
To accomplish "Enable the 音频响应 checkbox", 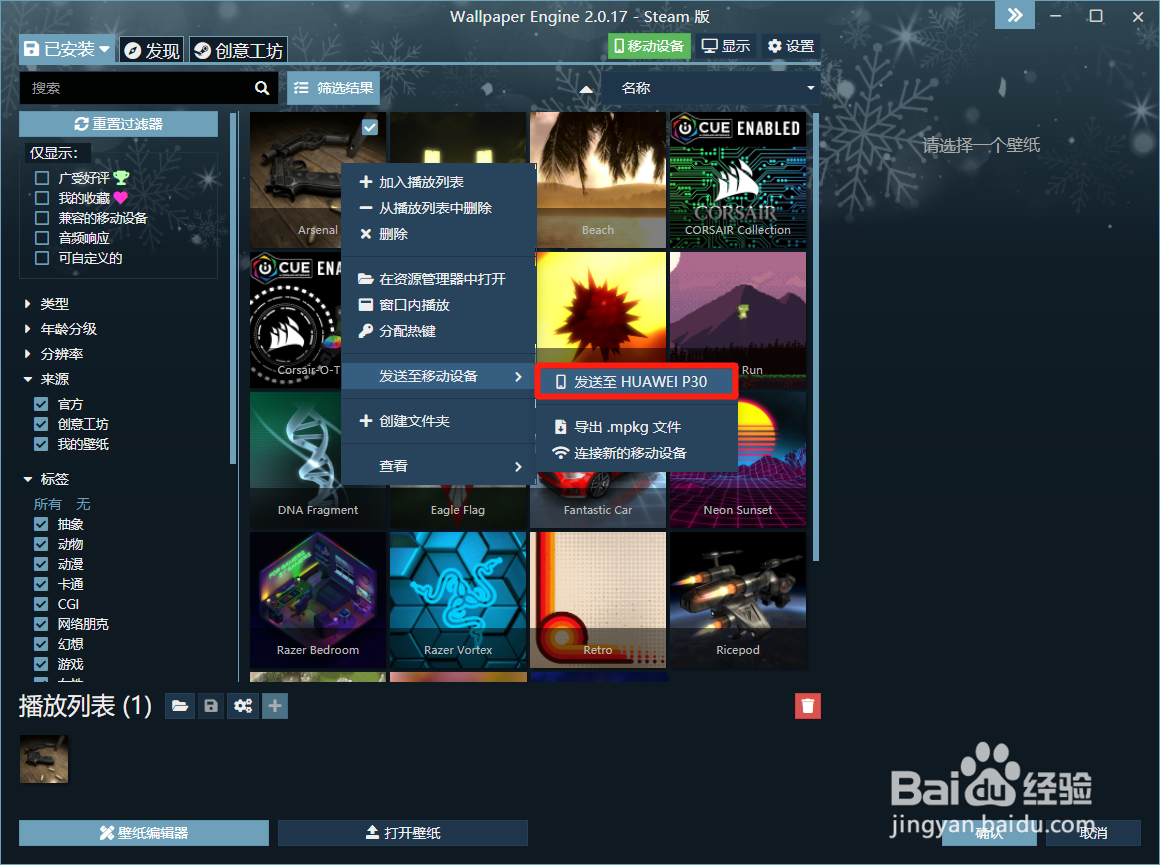I will coord(42,238).
